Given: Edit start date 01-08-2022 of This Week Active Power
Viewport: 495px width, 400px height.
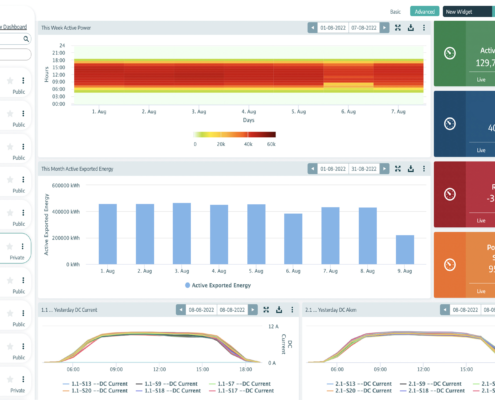Looking at the screenshot, I should click(x=333, y=28).
